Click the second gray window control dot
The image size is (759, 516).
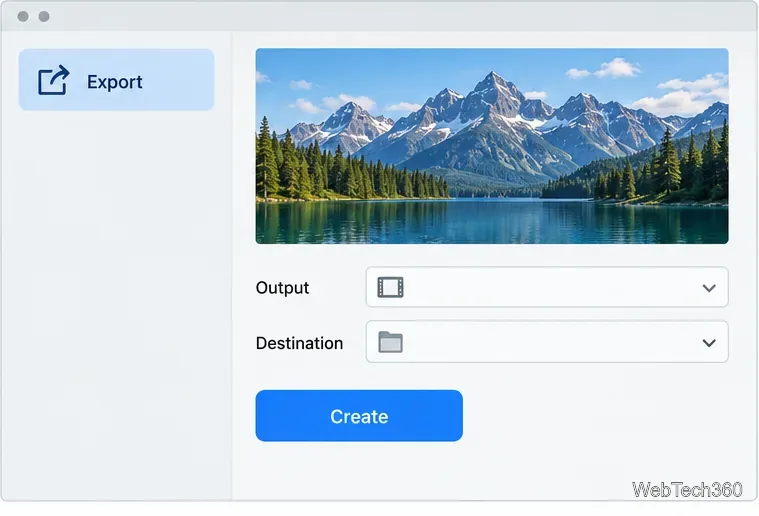[44, 16]
